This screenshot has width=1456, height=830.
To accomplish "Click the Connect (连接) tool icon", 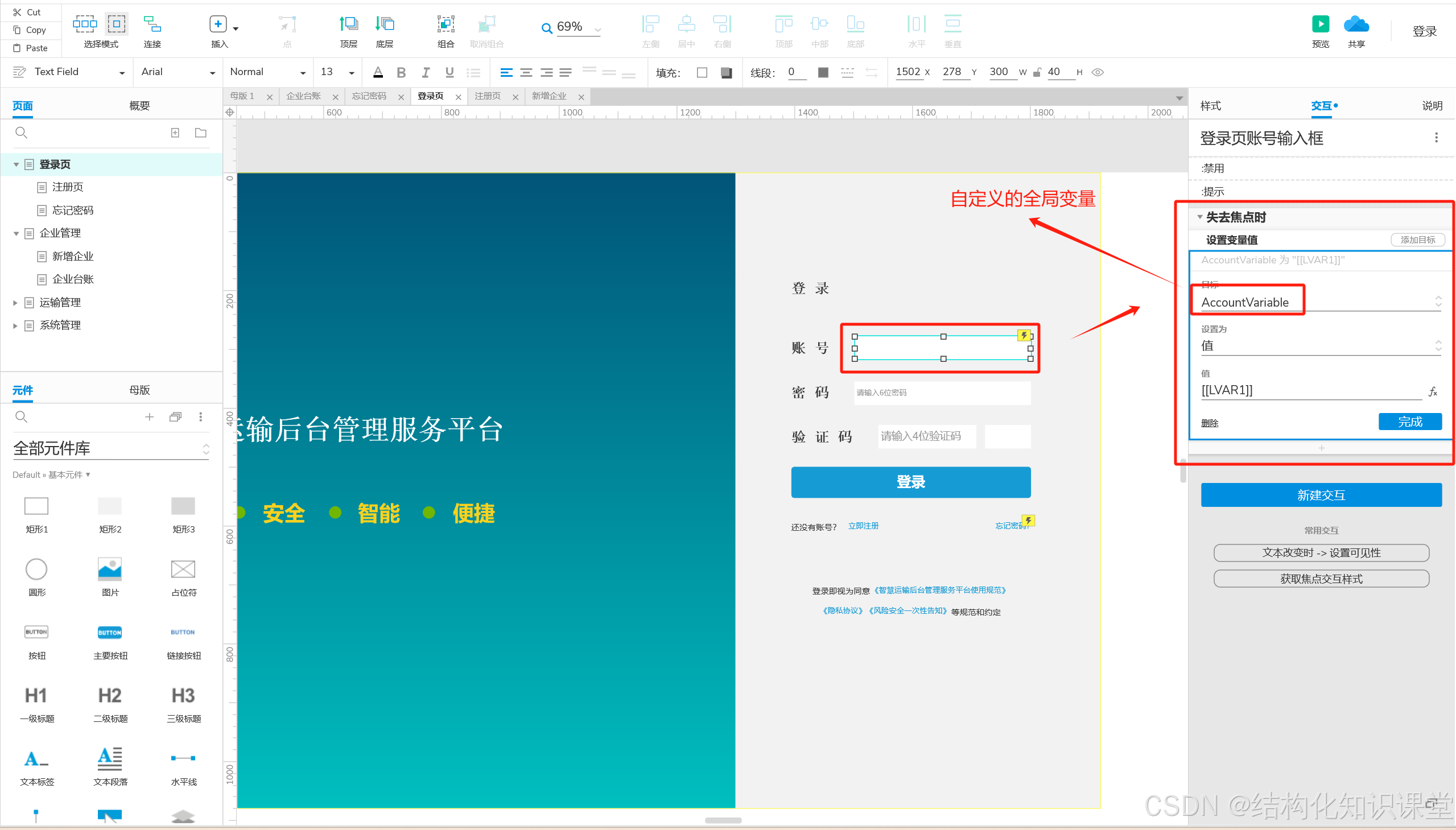I will click(152, 24).
